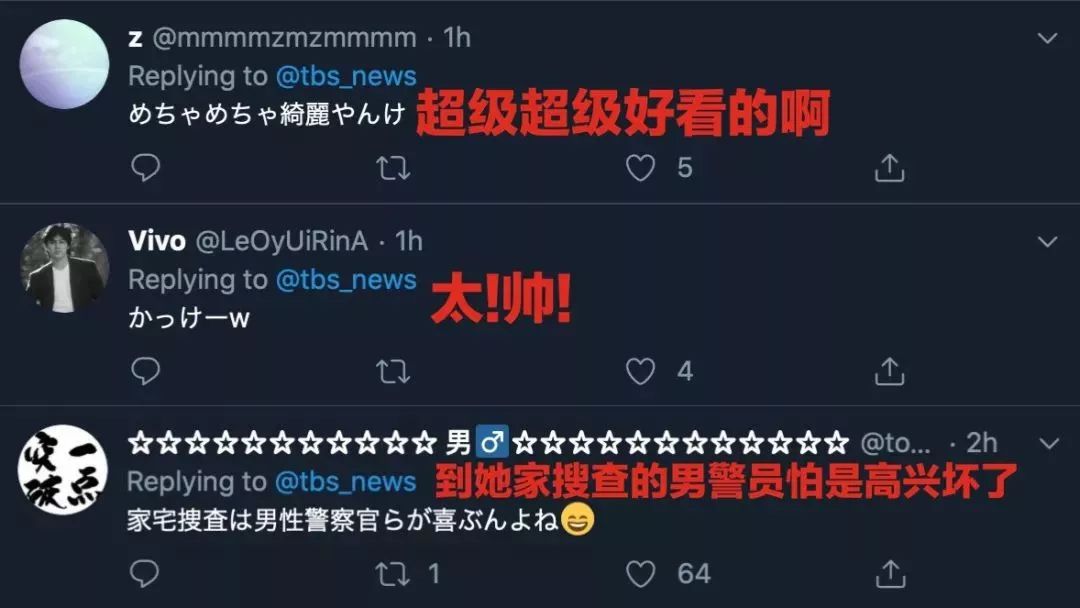Reply to Vivo's tweet
This screenshot has width=1080, height=608.
[x=145, y=371]
